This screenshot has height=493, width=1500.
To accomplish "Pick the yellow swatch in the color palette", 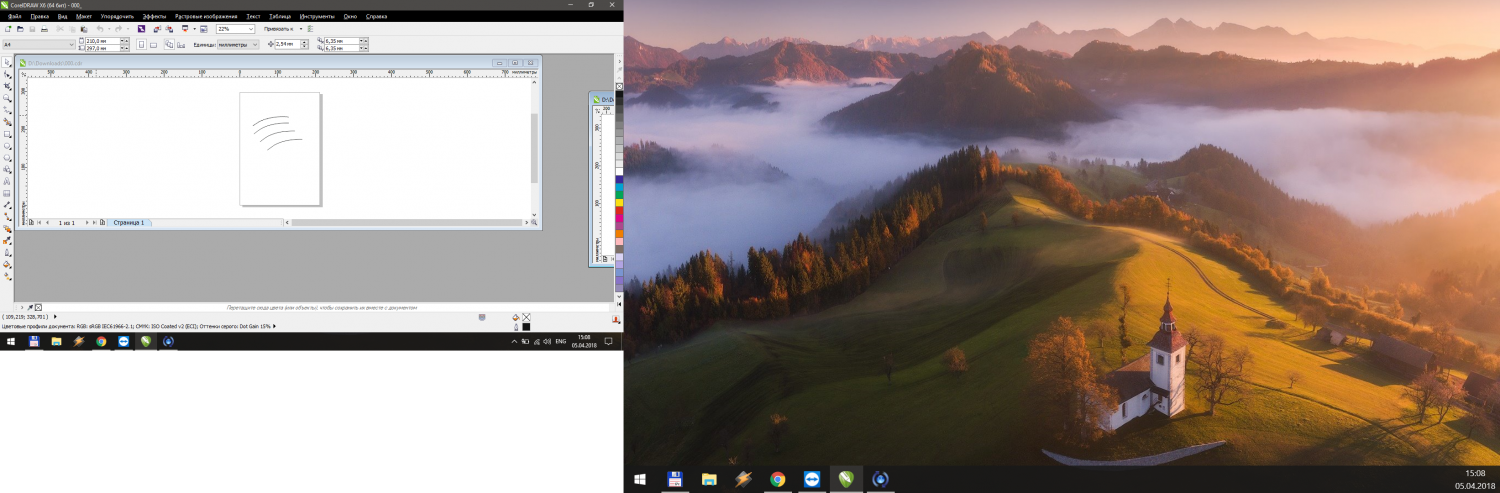I will coord(619,201).
